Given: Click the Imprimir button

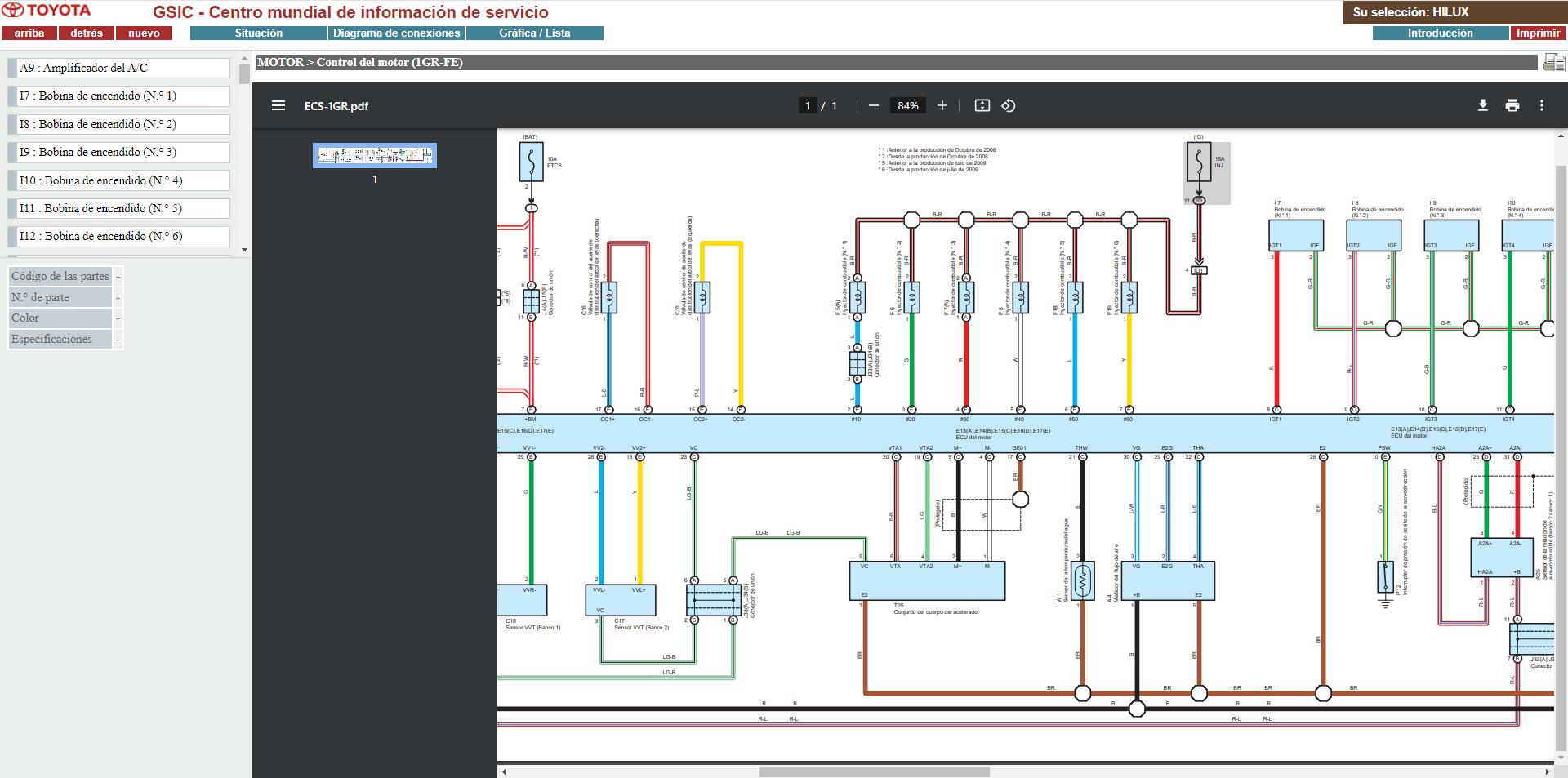Looking at the screenshot, I should 1538,33.
